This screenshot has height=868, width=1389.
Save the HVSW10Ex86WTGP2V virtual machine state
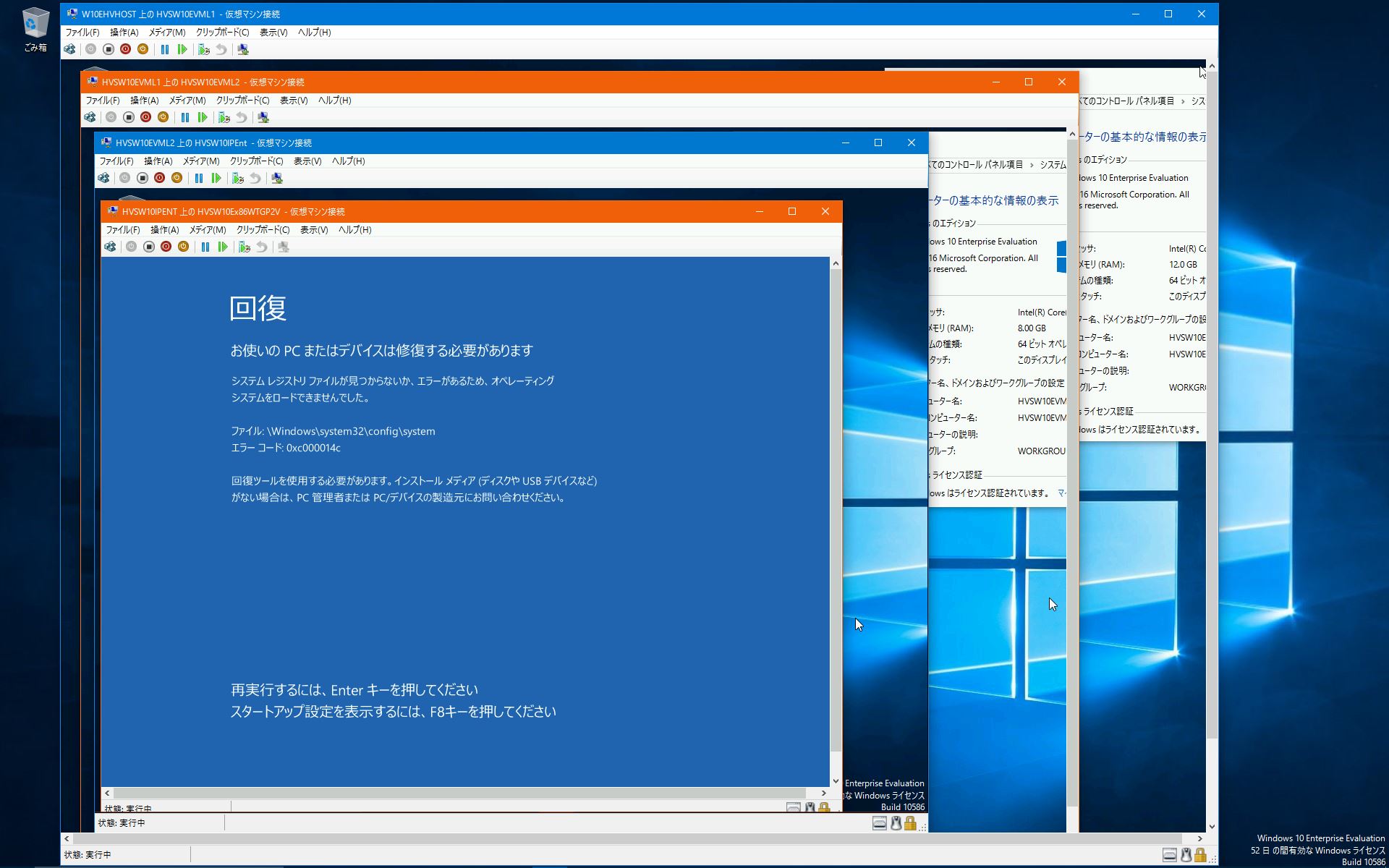pos(183,247)
